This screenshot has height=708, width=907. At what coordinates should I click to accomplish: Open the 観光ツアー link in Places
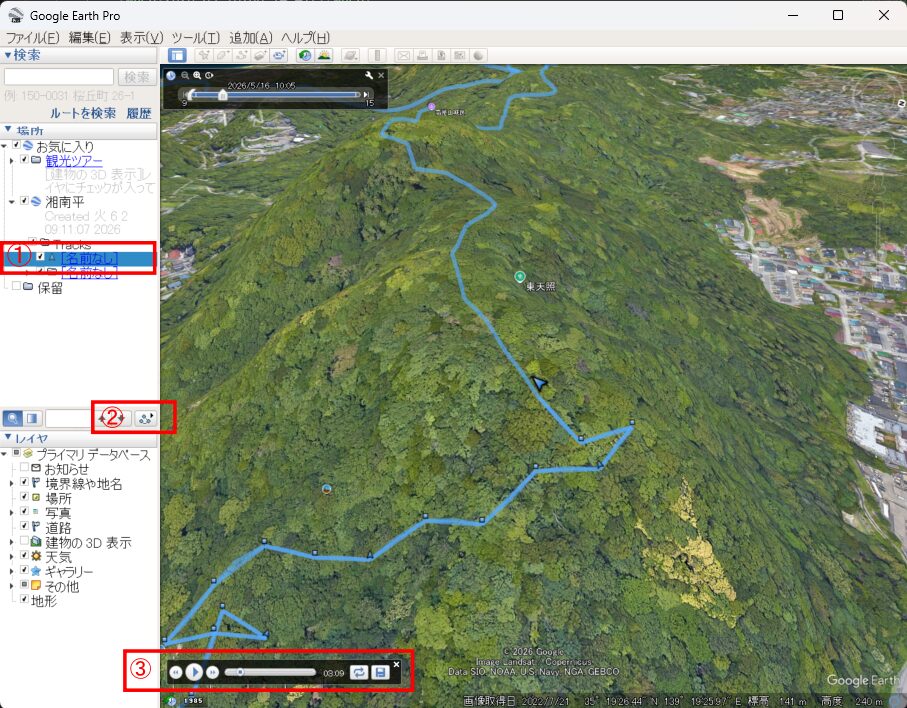74,160
